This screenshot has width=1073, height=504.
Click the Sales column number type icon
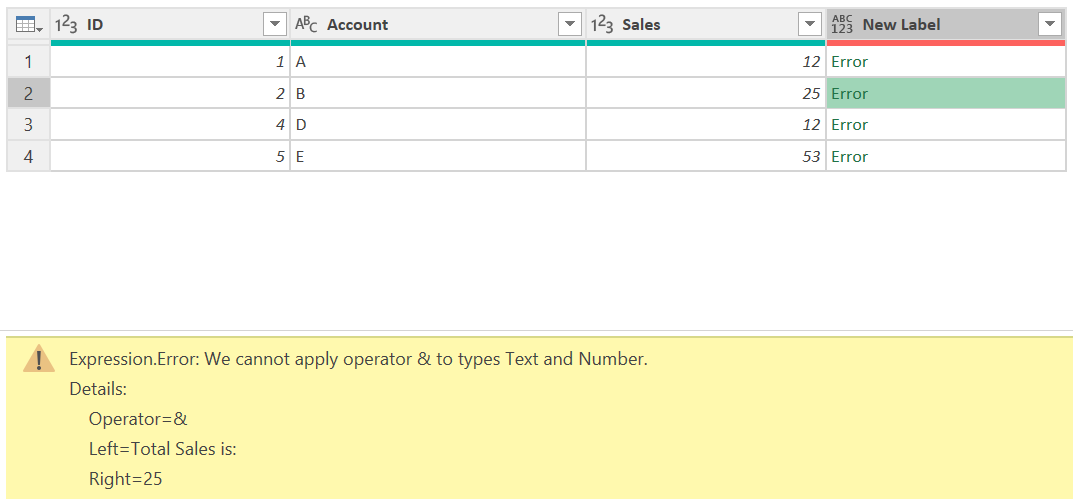point(602,25)
